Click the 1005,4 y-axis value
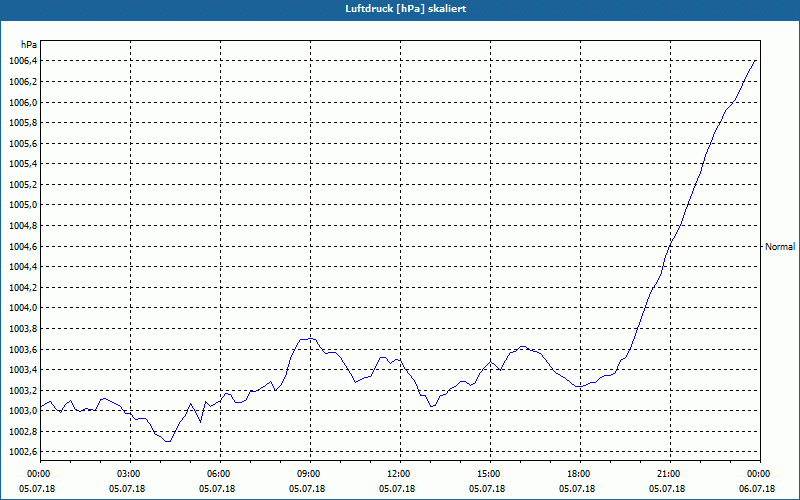 pyautogui.click(x=23, y=164)
